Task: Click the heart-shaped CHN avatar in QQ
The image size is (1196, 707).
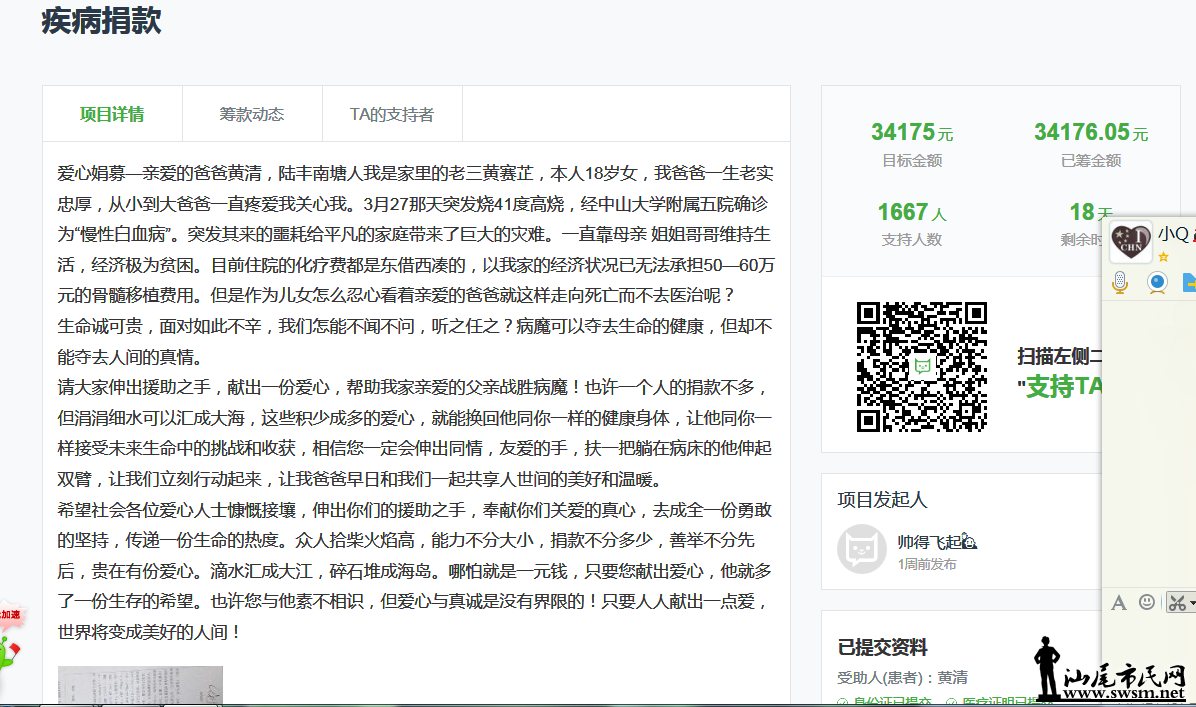Action: click(1130, 241)
